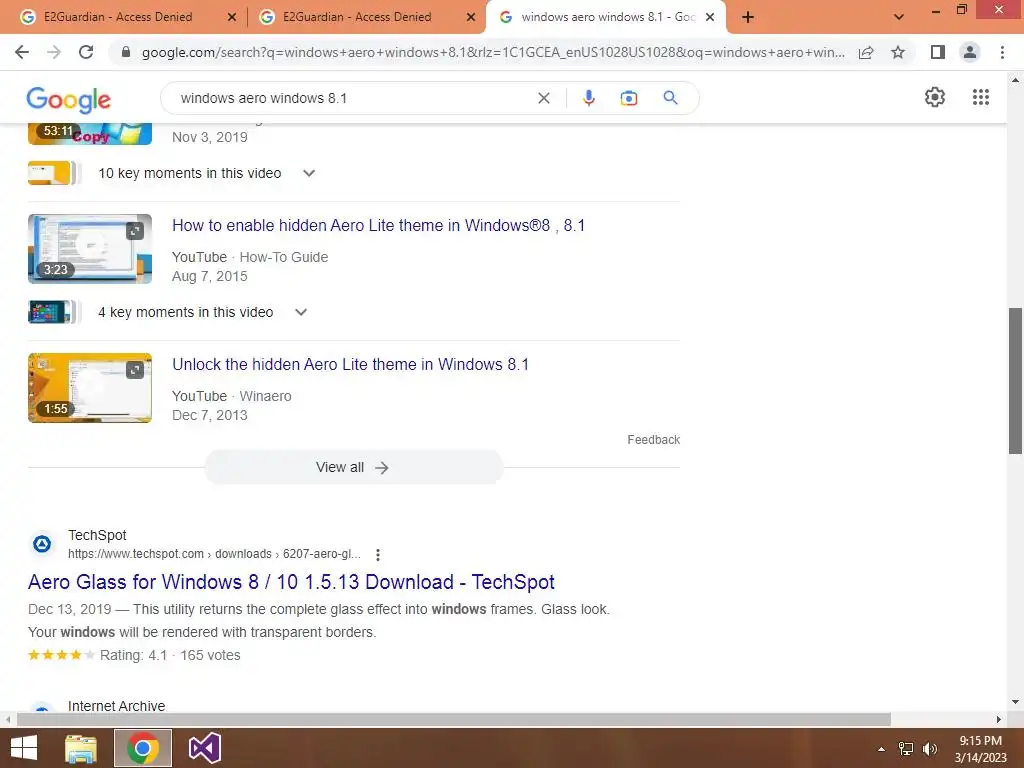The height and width of the screenshot is (768, 1024).
Task: Reload the current page
Action: [x=86, y=52]
